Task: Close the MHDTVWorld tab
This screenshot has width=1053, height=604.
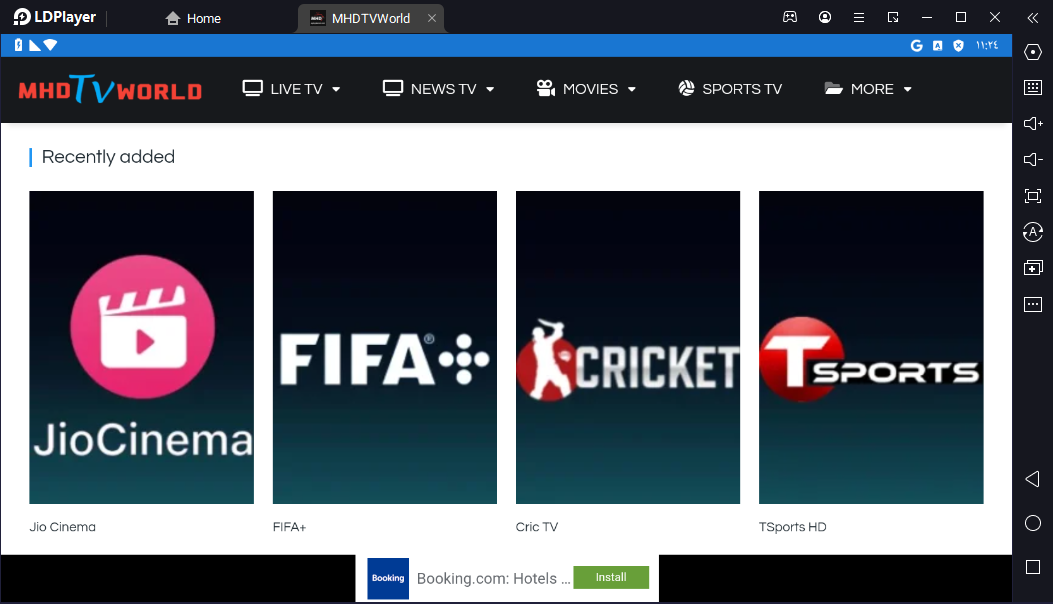Action: (432, 18)
